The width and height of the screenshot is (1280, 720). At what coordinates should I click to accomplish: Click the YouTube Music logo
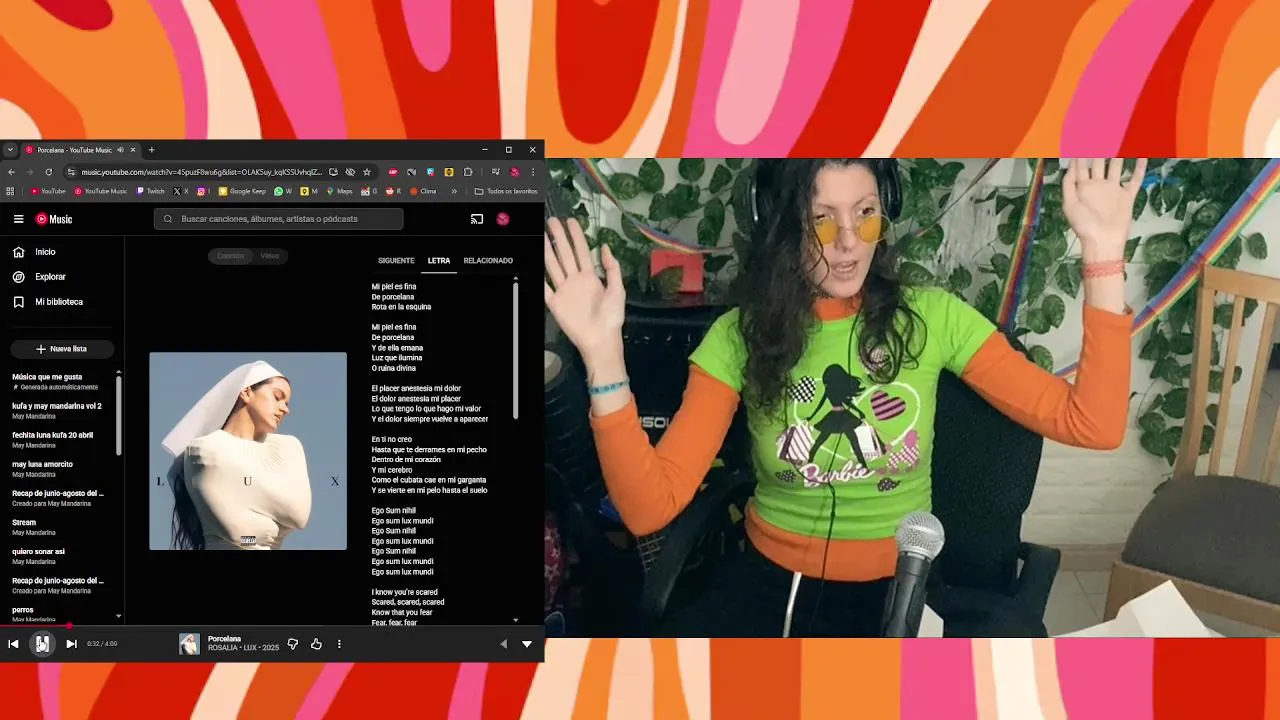click(x=54, y=219)
